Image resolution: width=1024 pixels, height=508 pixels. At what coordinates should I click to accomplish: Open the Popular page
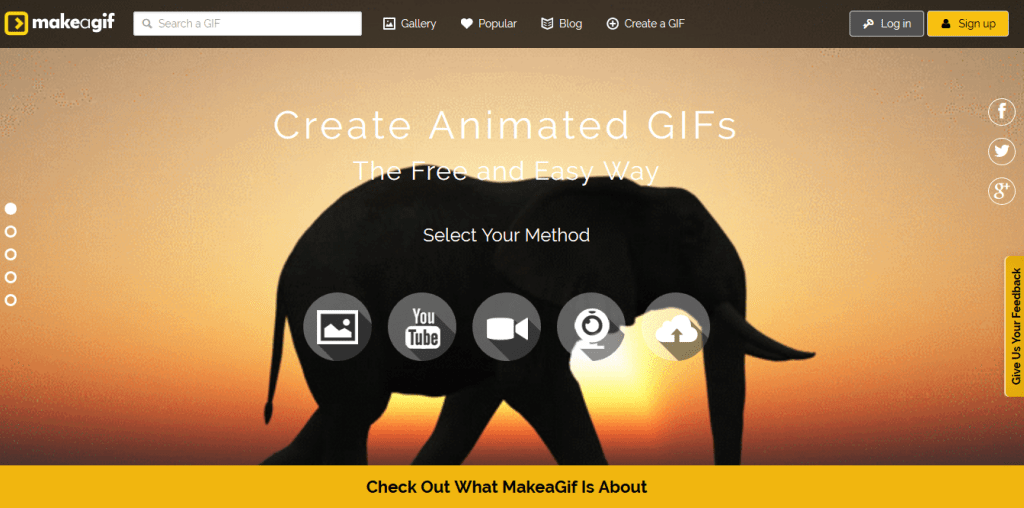pyautogui.click(x=488, y=24)
